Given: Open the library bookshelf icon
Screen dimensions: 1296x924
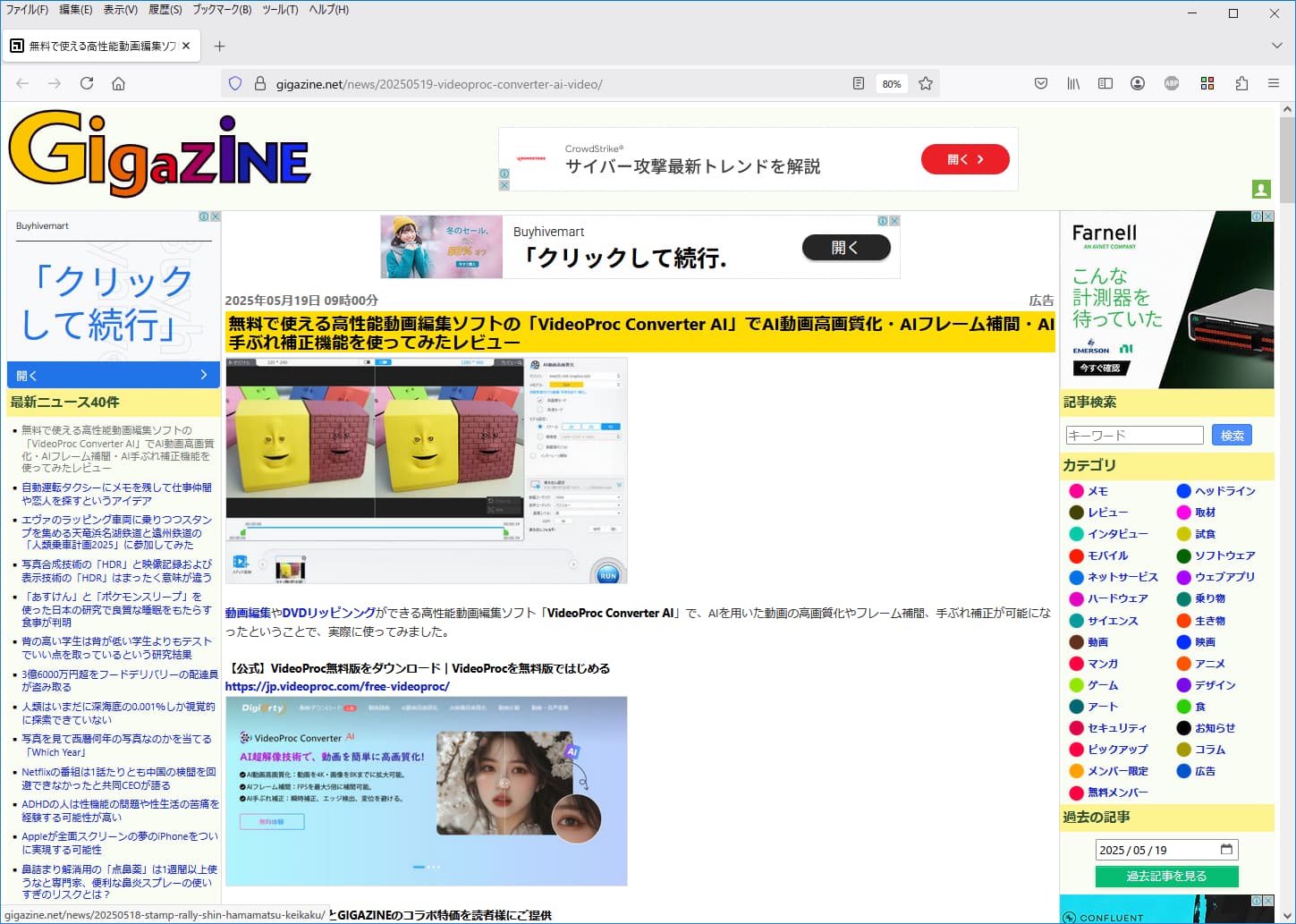Looking at the screenshot, I should pyautogui.click(x=1073, y=83).
